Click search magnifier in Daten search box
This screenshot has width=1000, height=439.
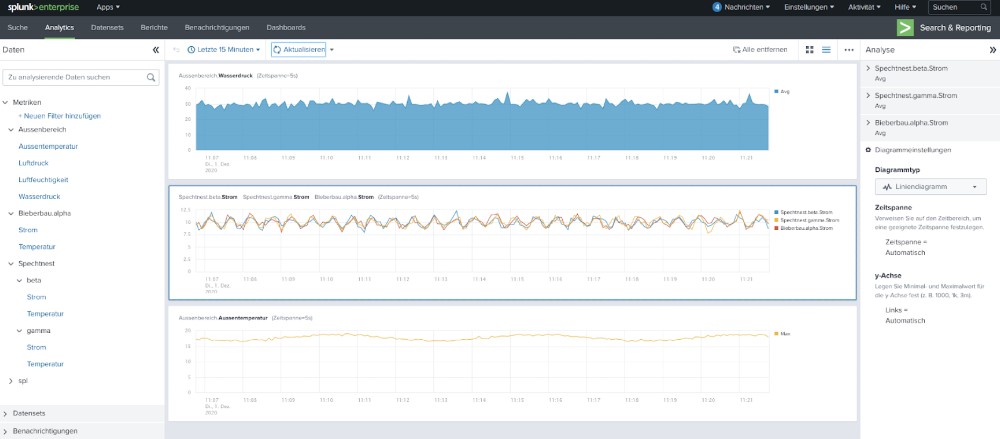pos(151,77)
